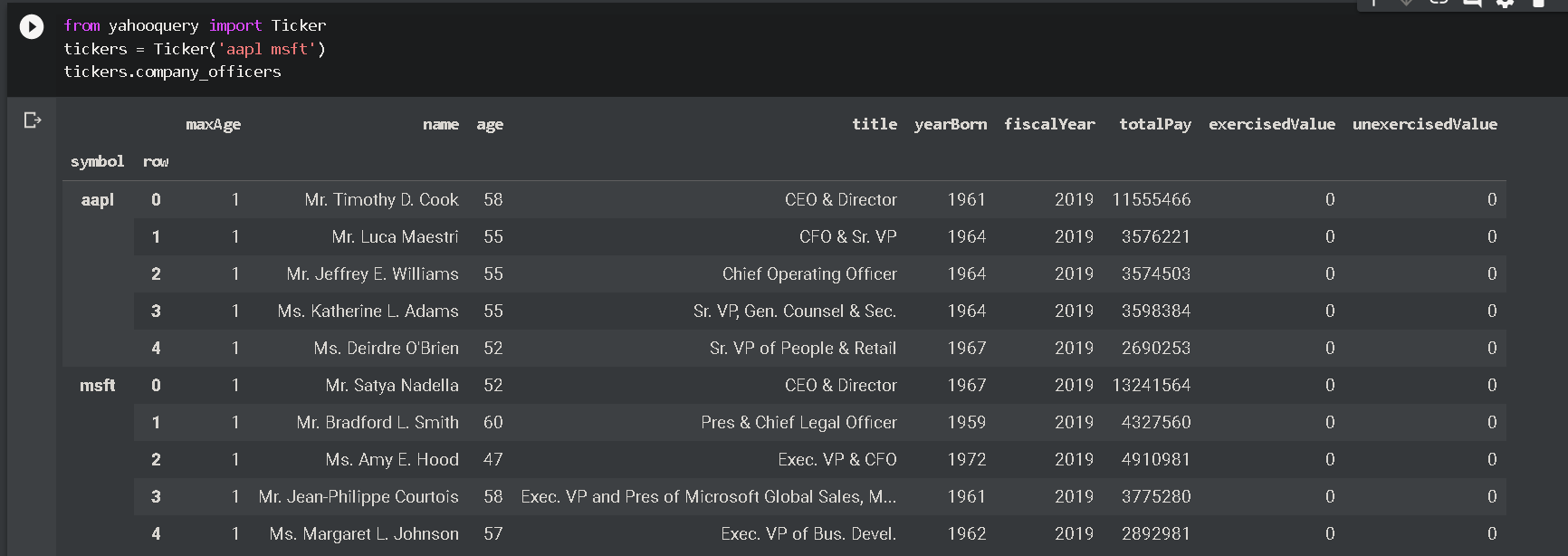The image size is (1568, 556).
Task: Select the age column header
Action: pyautogui.click(x=490, y=125)
